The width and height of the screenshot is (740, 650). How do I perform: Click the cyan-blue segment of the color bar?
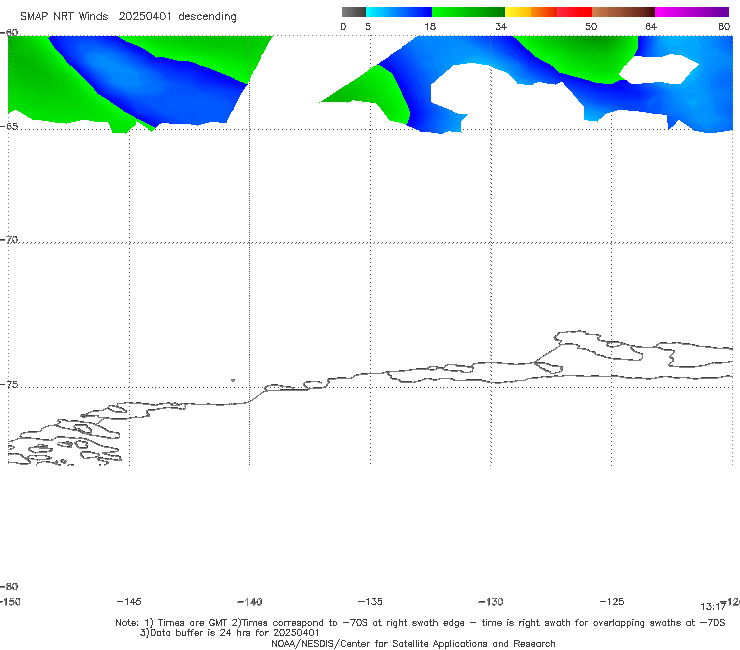pyautogui.click(x=399, y=12)
